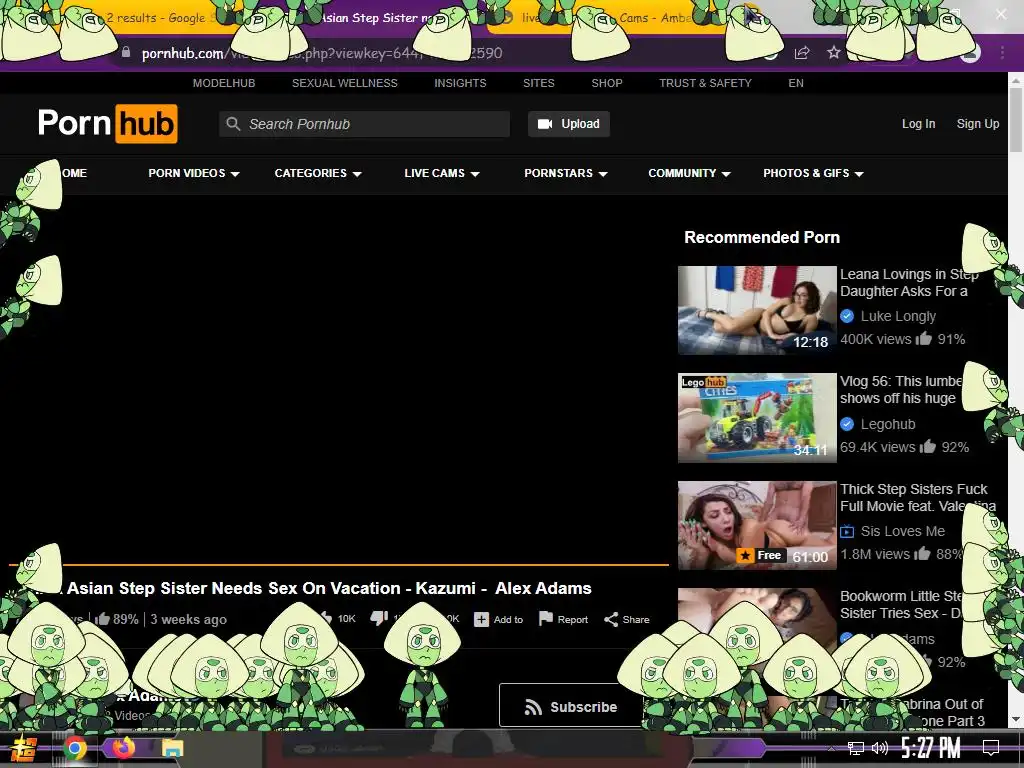Open the notification center icon

[x=991, y=748]
